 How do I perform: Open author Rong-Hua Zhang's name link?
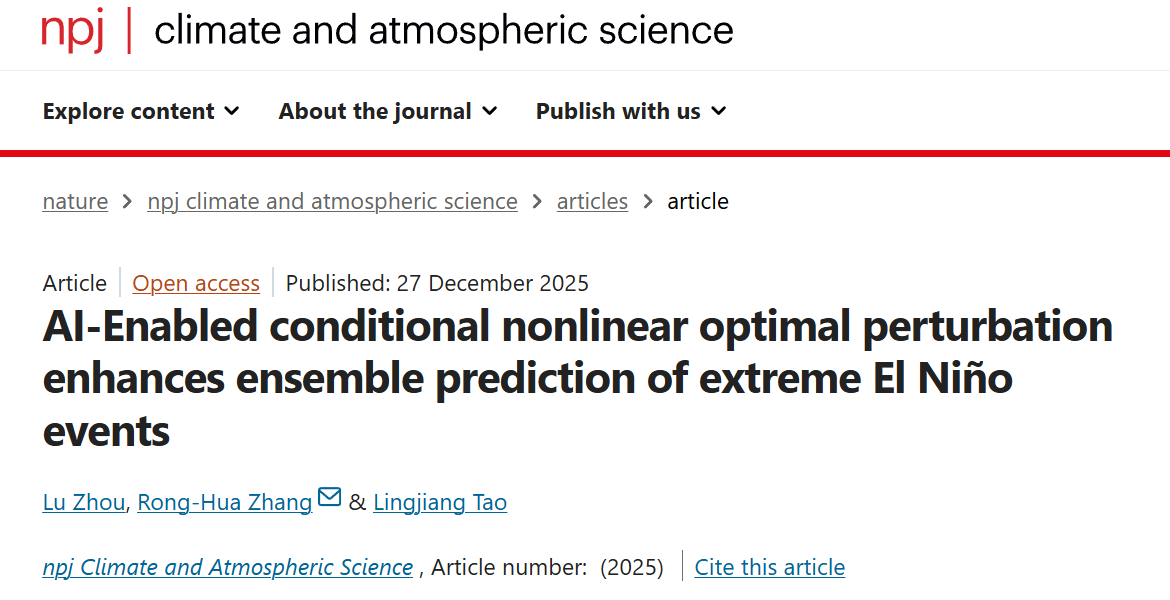point(225,502)
